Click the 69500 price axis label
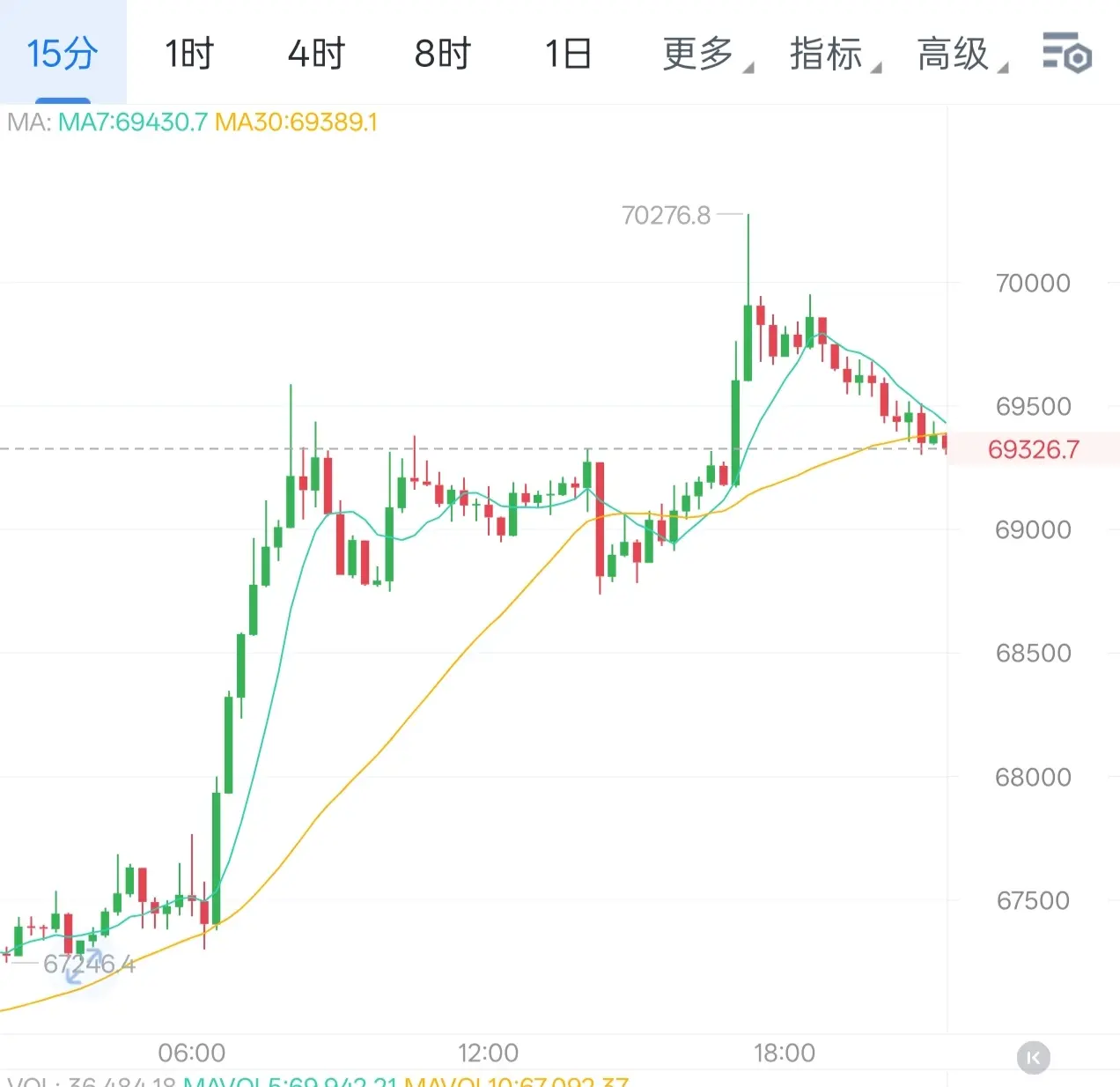This screenshot has height=1087, width=1120. (x=1033, y=406)
